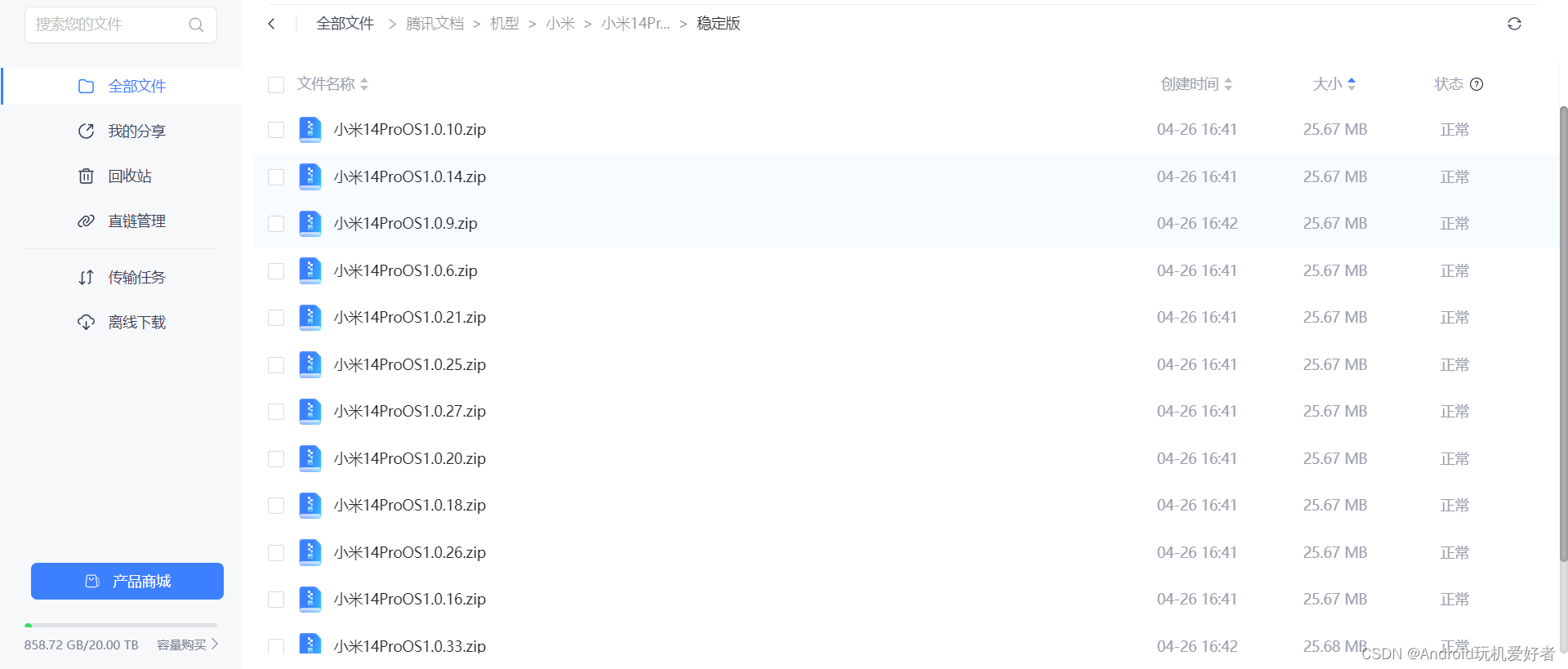Image resolution: width=1568 pixels, height=669 pixels.
Task: Refresh the file list
Action: (1514, 24)
